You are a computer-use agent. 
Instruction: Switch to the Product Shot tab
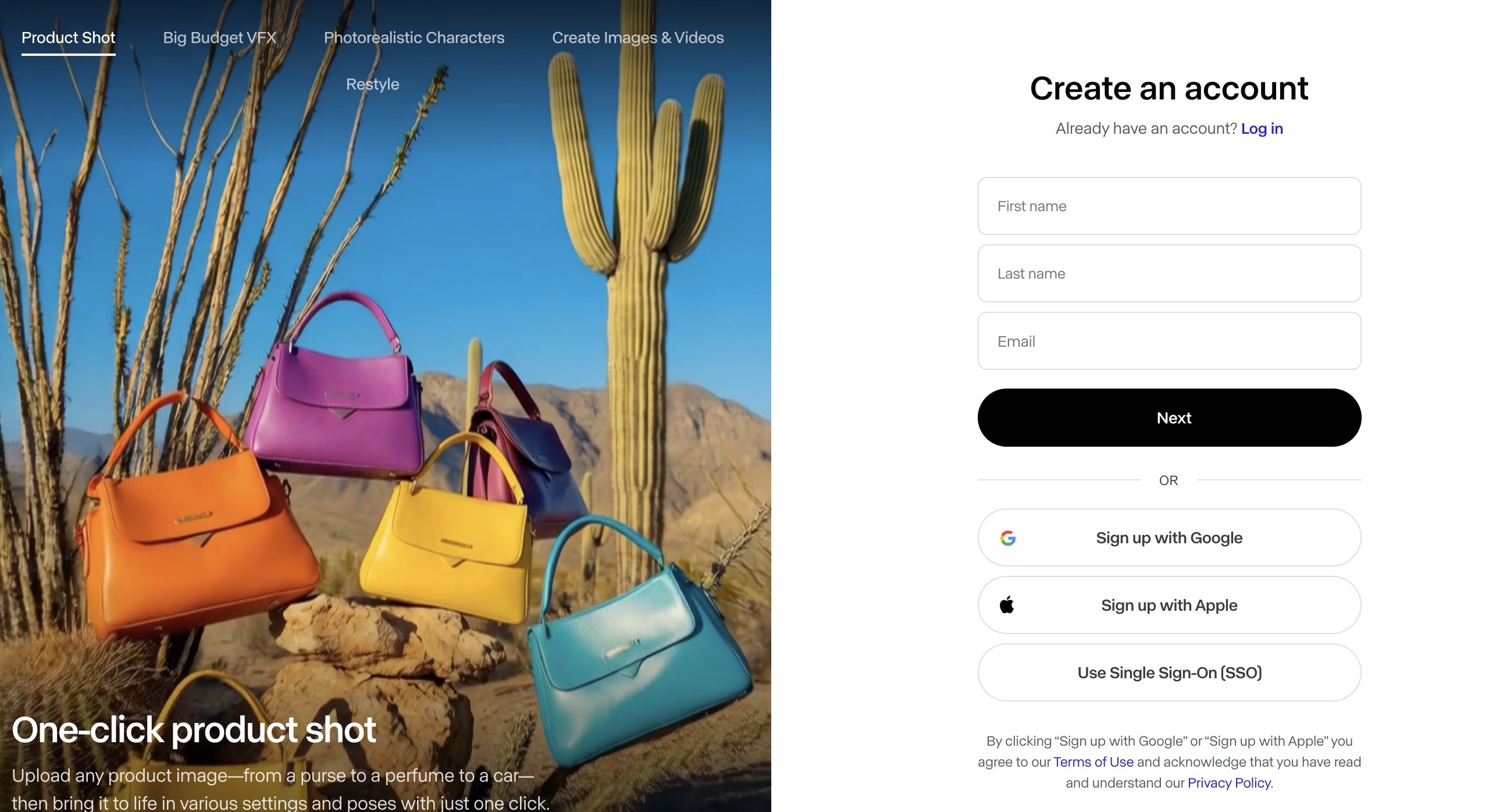click(69, 38)
